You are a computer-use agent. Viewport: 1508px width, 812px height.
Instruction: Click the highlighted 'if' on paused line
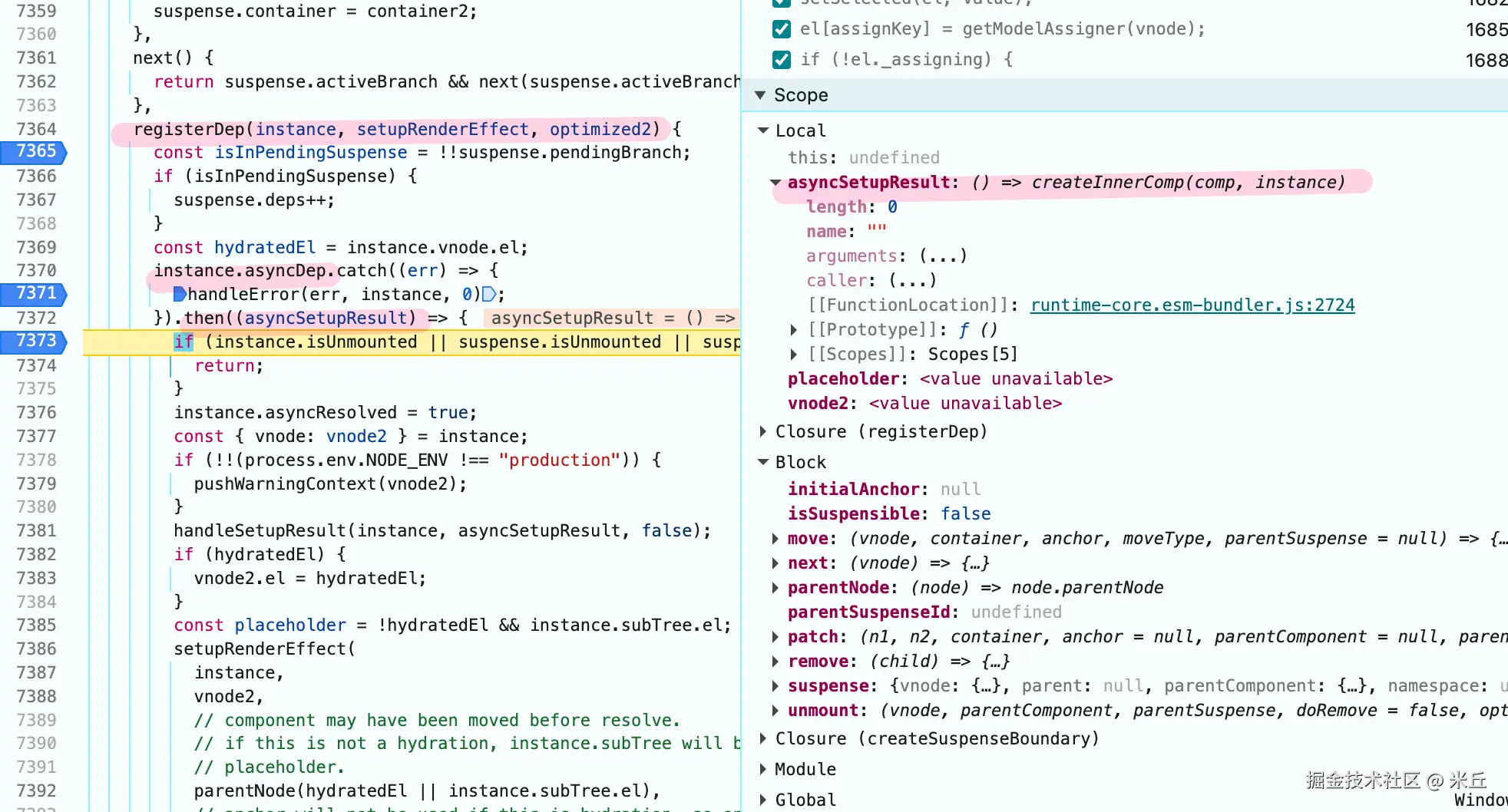[x=184, y=342]
